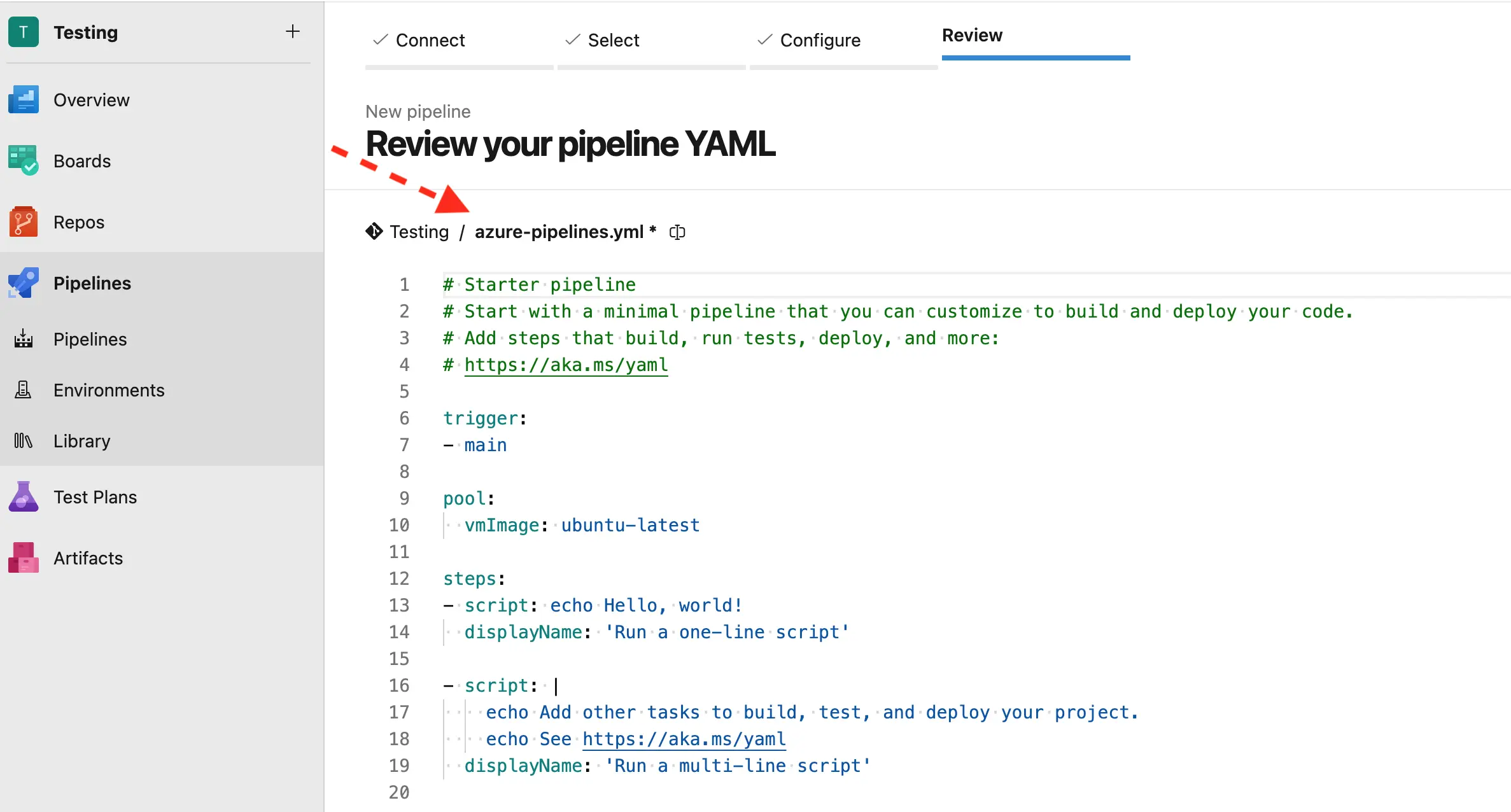This screenshot has height=812, width=1511.
Task: Click line number 20 in the editor
Action: point(399,792)
